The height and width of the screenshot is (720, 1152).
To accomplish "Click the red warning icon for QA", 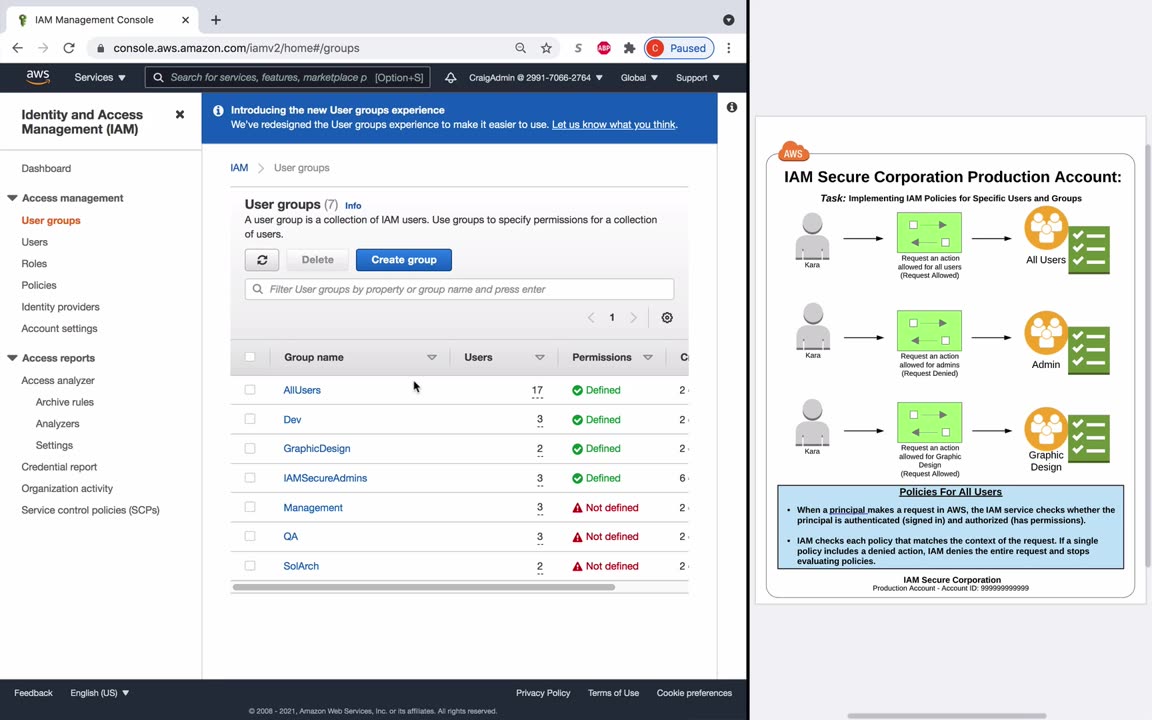I will point(577,536).
